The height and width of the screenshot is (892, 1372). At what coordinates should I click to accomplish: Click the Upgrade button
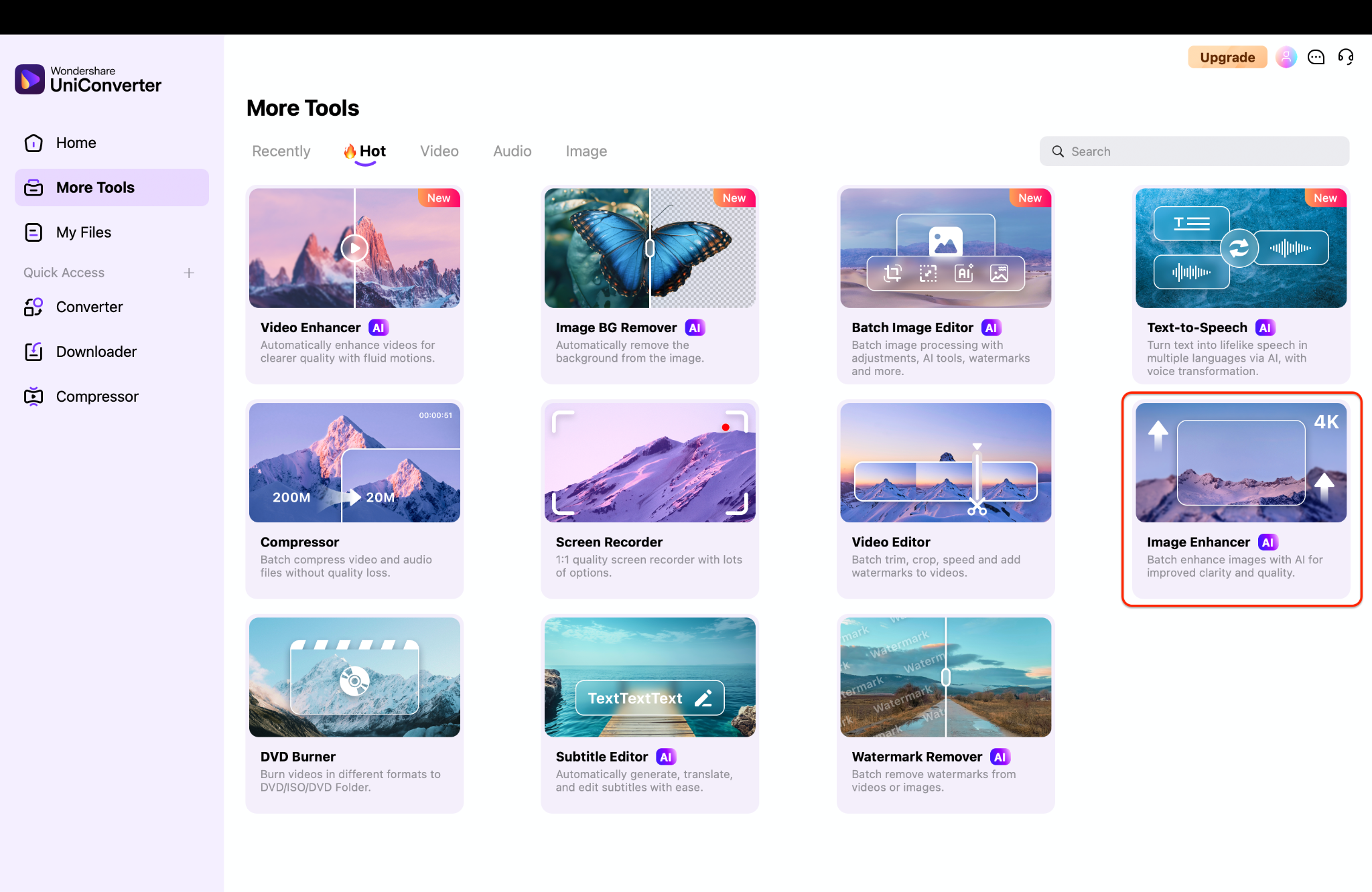pos(1227,57)
